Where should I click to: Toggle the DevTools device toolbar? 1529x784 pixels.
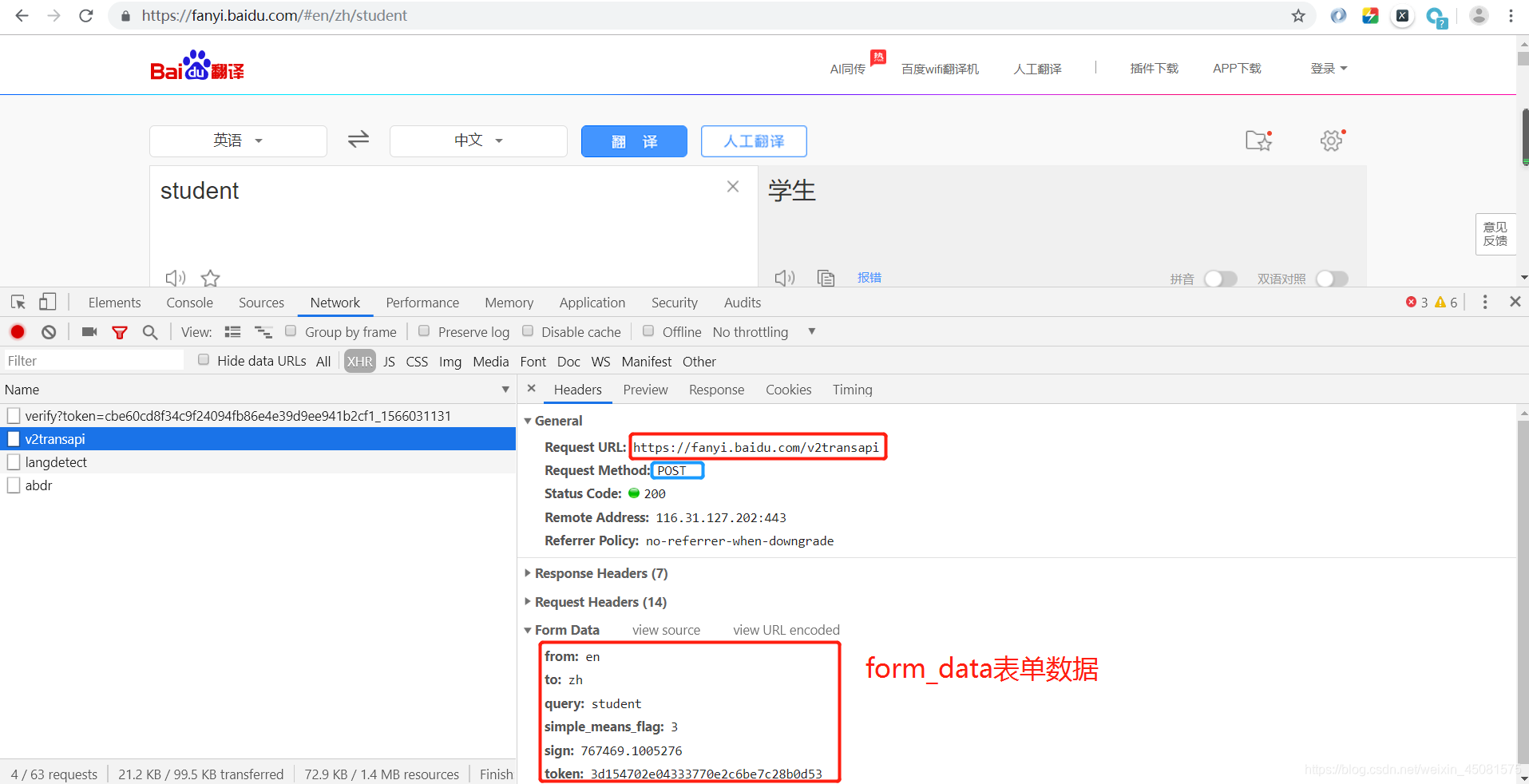click(x=48, y=302)
